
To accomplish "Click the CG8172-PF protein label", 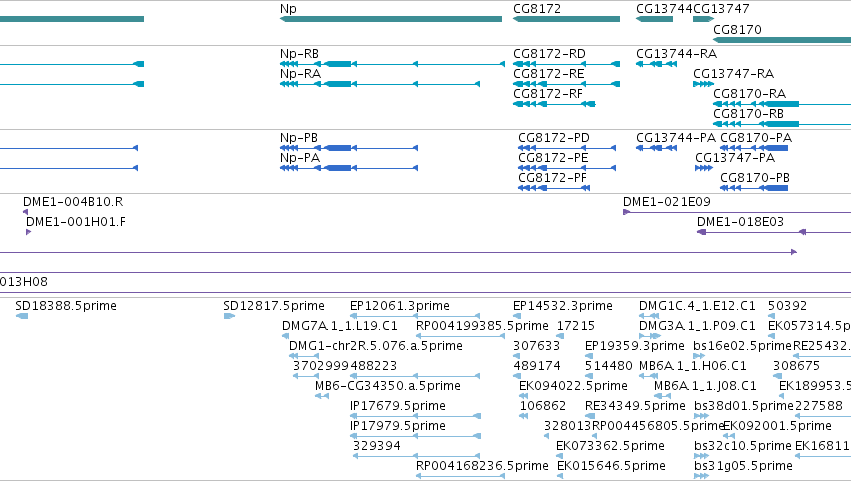I will (552, 178).
